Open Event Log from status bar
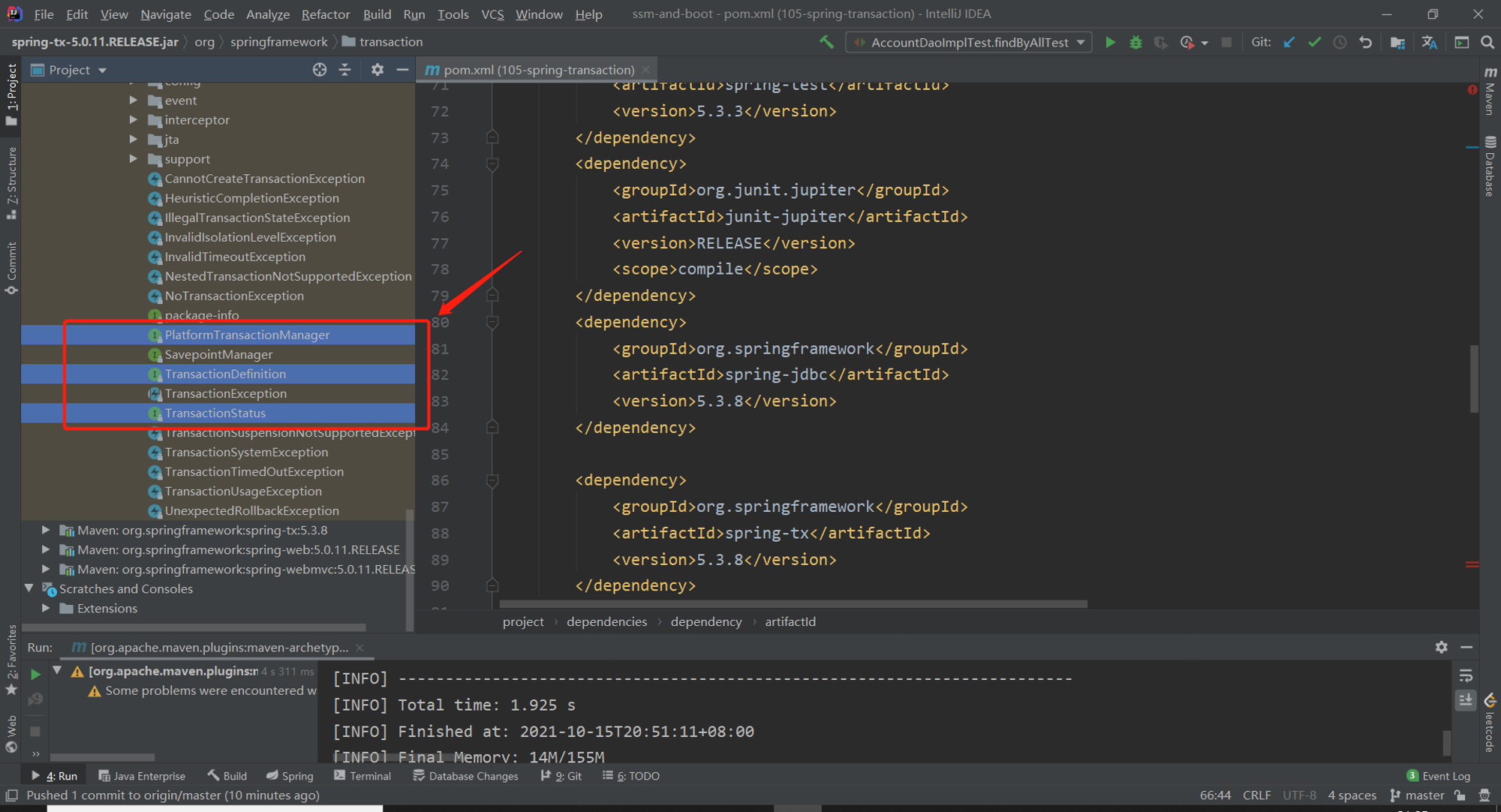 (x=1439, y=776)
